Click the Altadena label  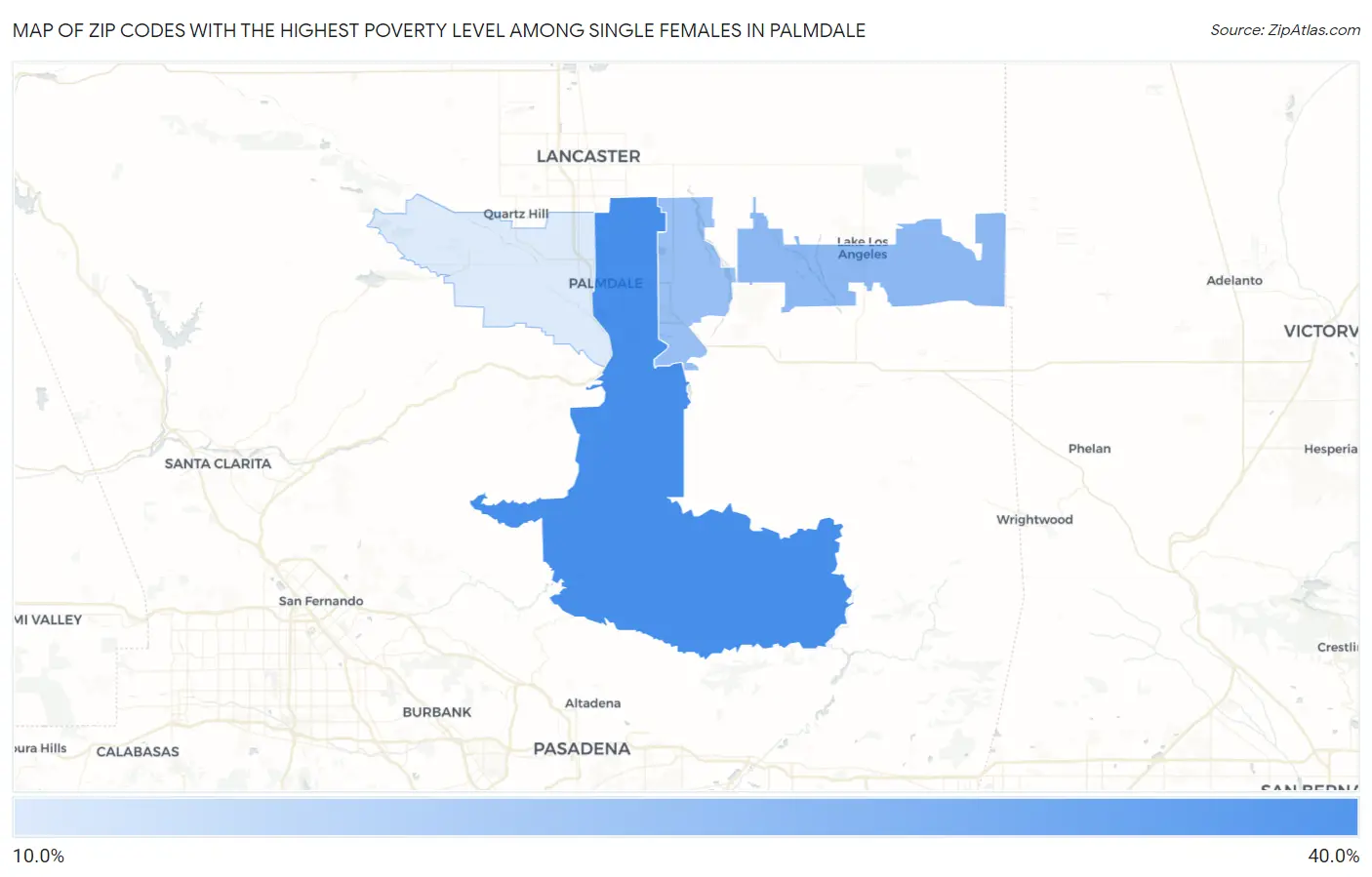(x=592, y=703)
